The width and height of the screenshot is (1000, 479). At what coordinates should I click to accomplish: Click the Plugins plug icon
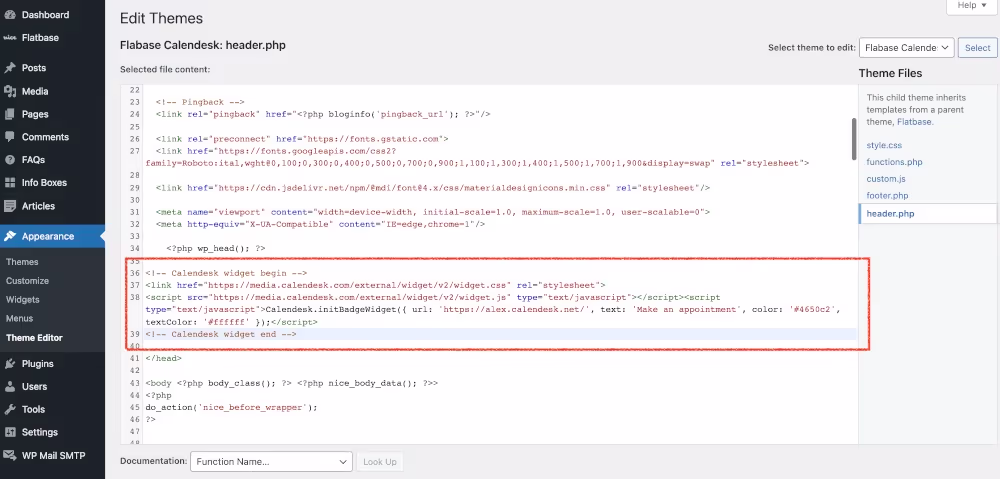(x=10, y=364)
